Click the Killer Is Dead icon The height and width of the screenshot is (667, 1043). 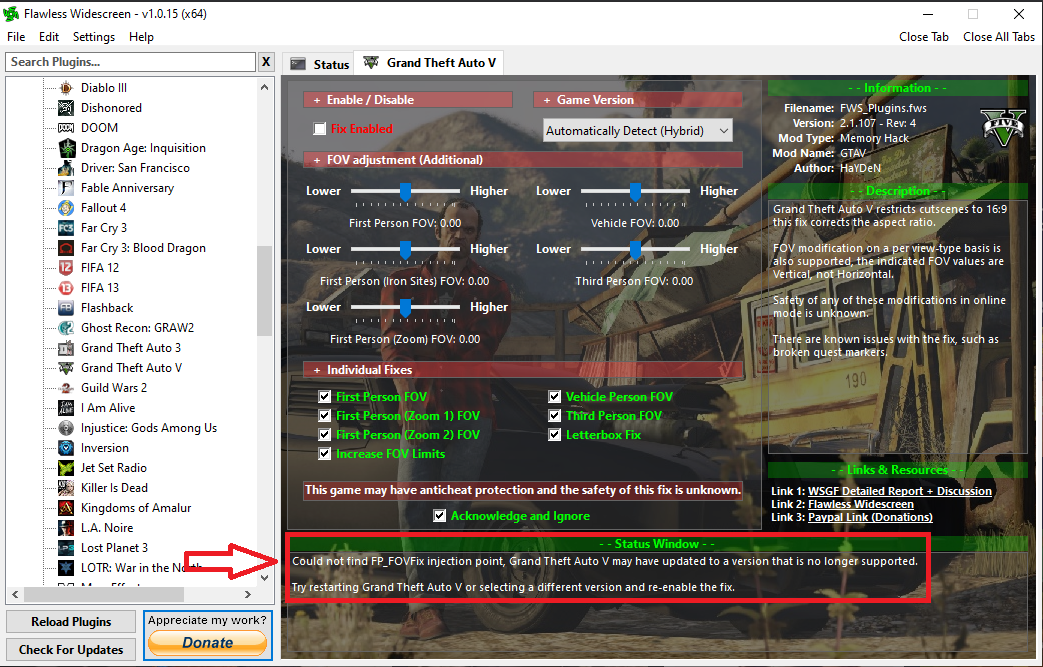66,488
